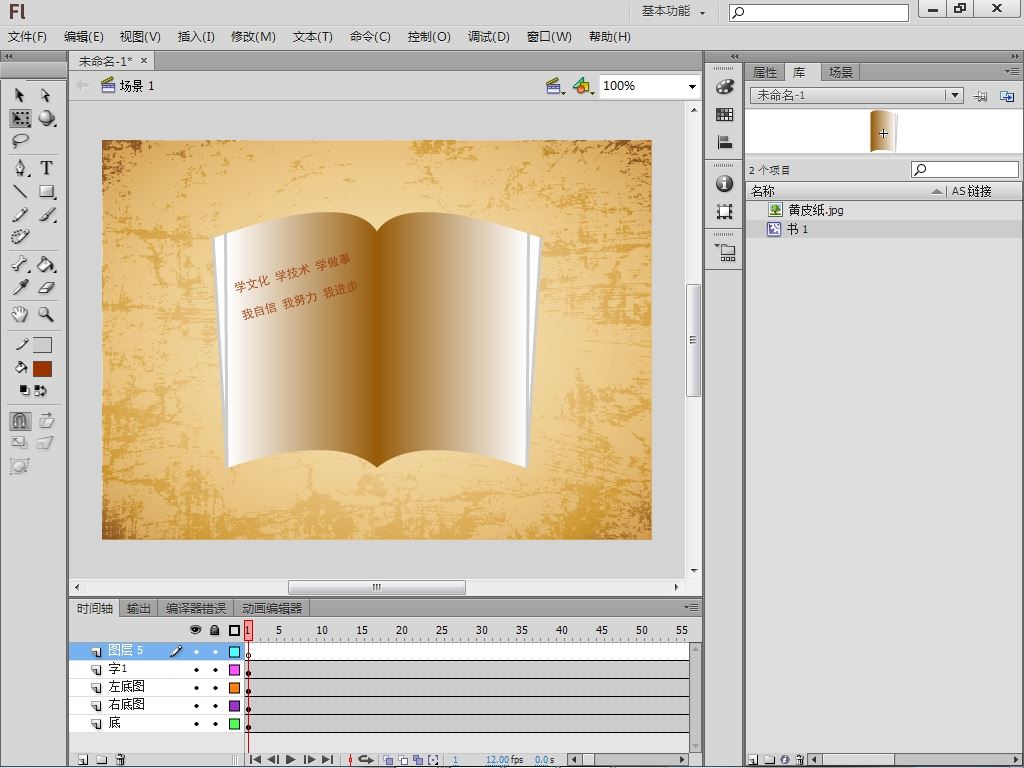
Task: Open the 100% zoom level dropdown
Action: click(x=691, y=87)
